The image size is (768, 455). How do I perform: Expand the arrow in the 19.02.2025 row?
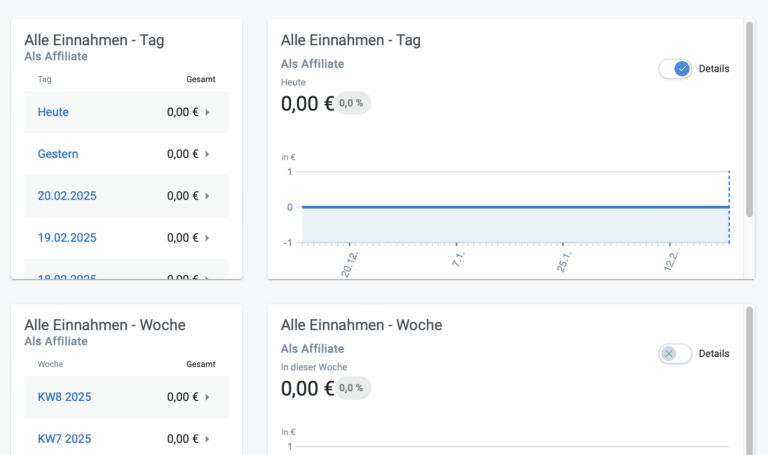207,238
